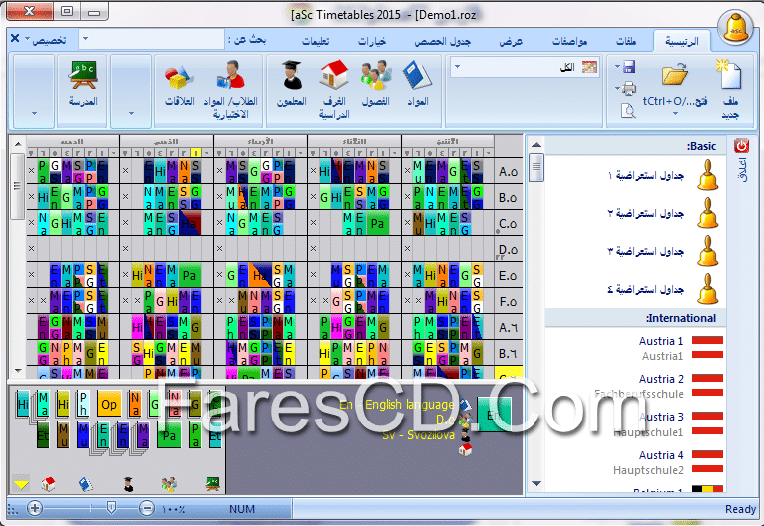
Task: Click the timetable vertical scrollbar up arrow
Action: [18, 144]
